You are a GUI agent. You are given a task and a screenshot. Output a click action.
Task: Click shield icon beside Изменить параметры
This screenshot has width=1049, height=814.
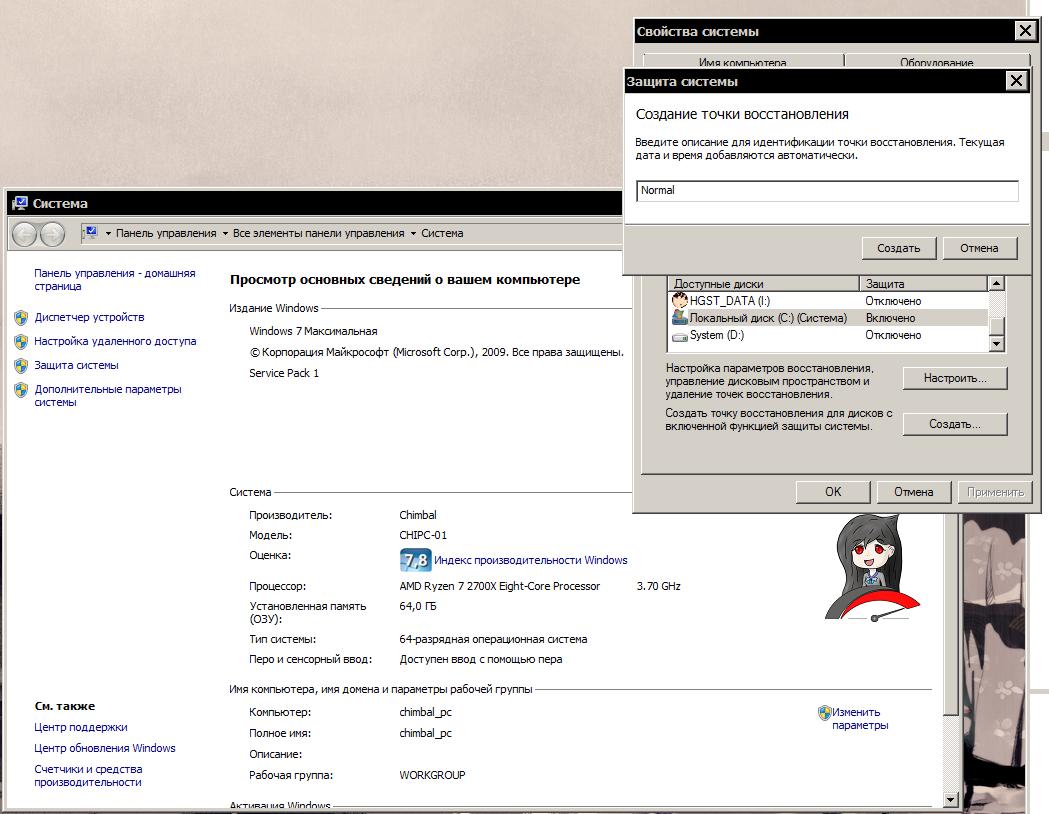[x=824, y=713]
